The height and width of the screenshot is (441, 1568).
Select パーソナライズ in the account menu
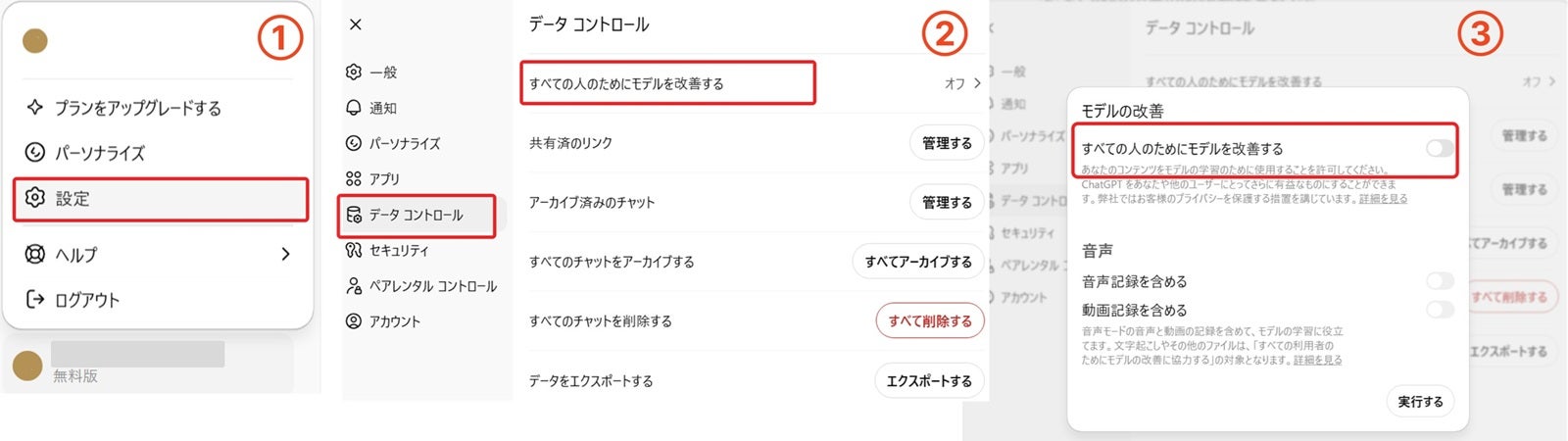(99, 153)
